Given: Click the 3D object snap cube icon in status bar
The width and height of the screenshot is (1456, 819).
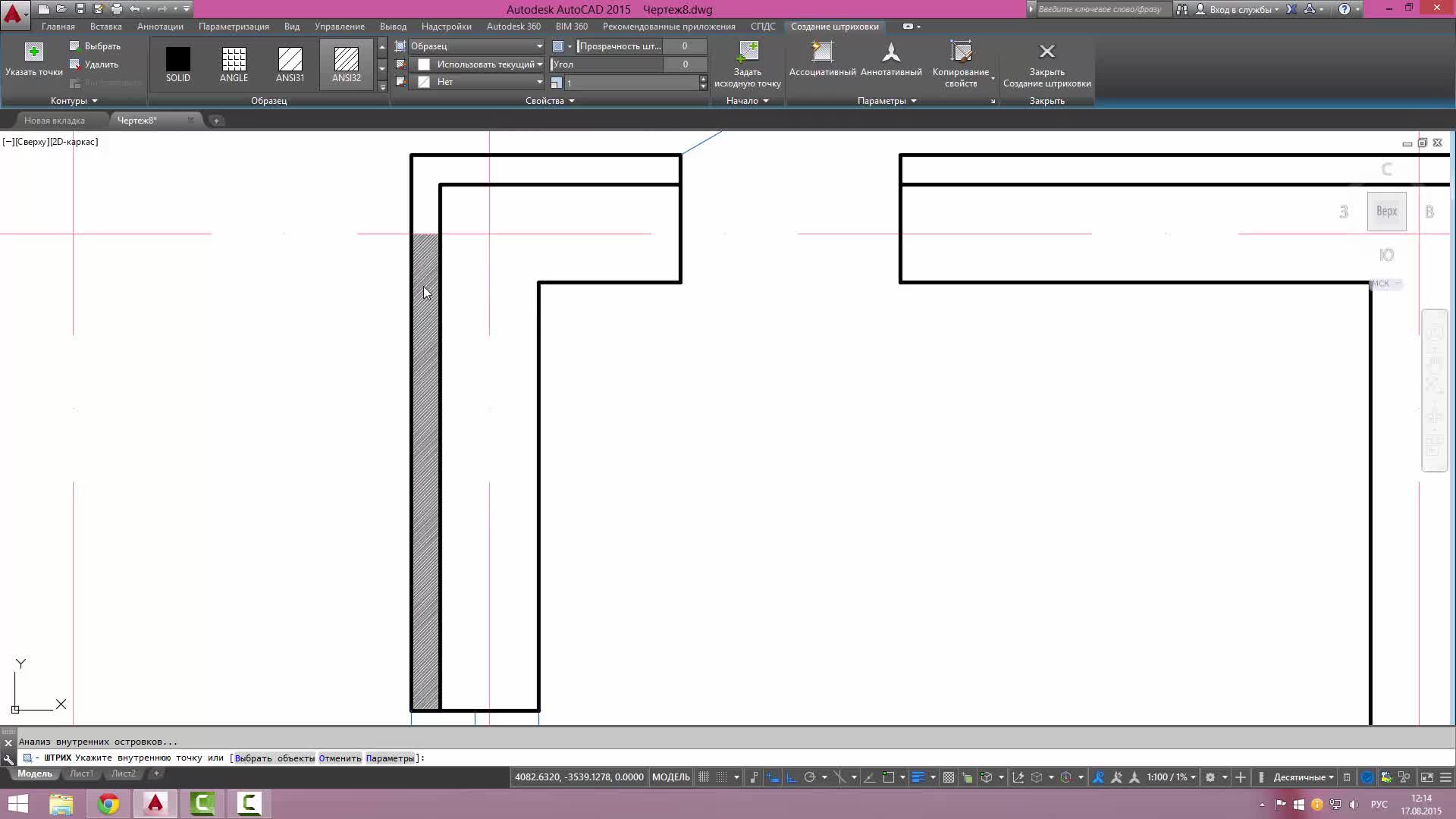Looking at the screenshot, I should pyautogui.click(x=986, y=777).
